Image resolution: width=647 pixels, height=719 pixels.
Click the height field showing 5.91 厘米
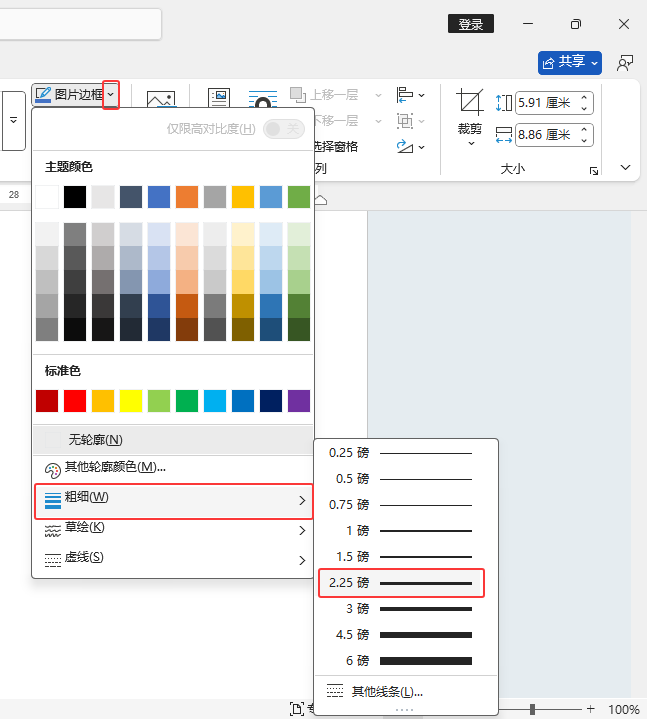click(544, 102)
